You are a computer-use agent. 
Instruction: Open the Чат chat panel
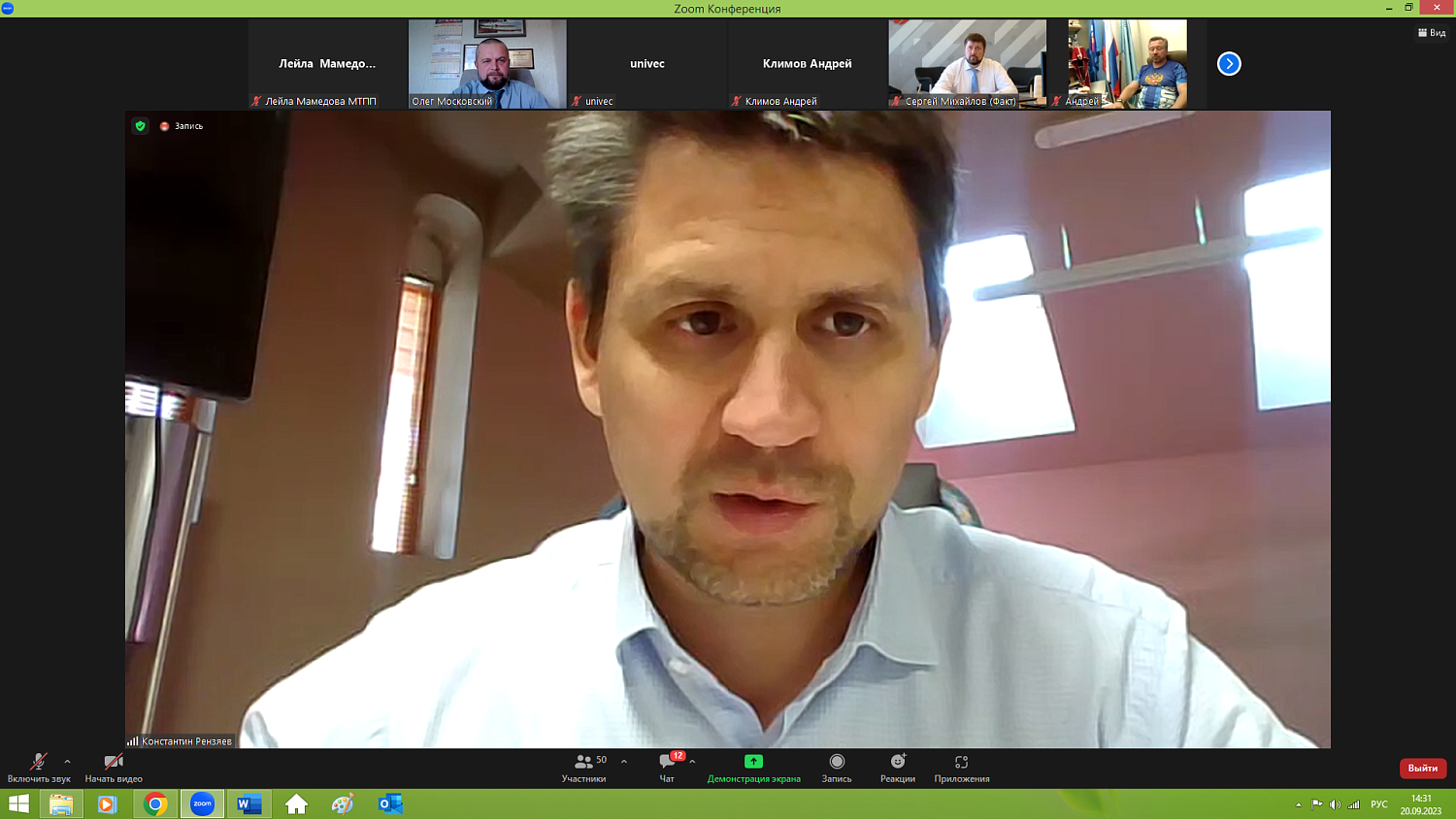(668, 763)
